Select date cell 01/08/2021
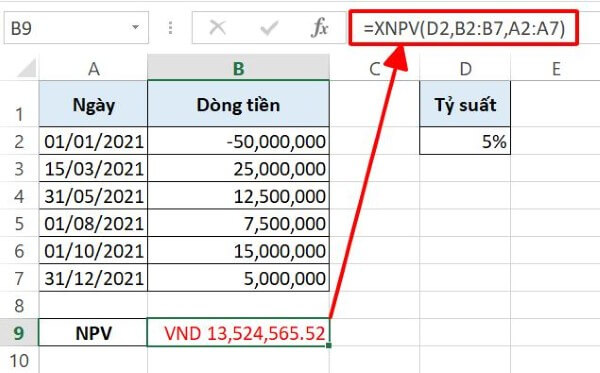This screenshot has height=373, width=600. point(93,223)
